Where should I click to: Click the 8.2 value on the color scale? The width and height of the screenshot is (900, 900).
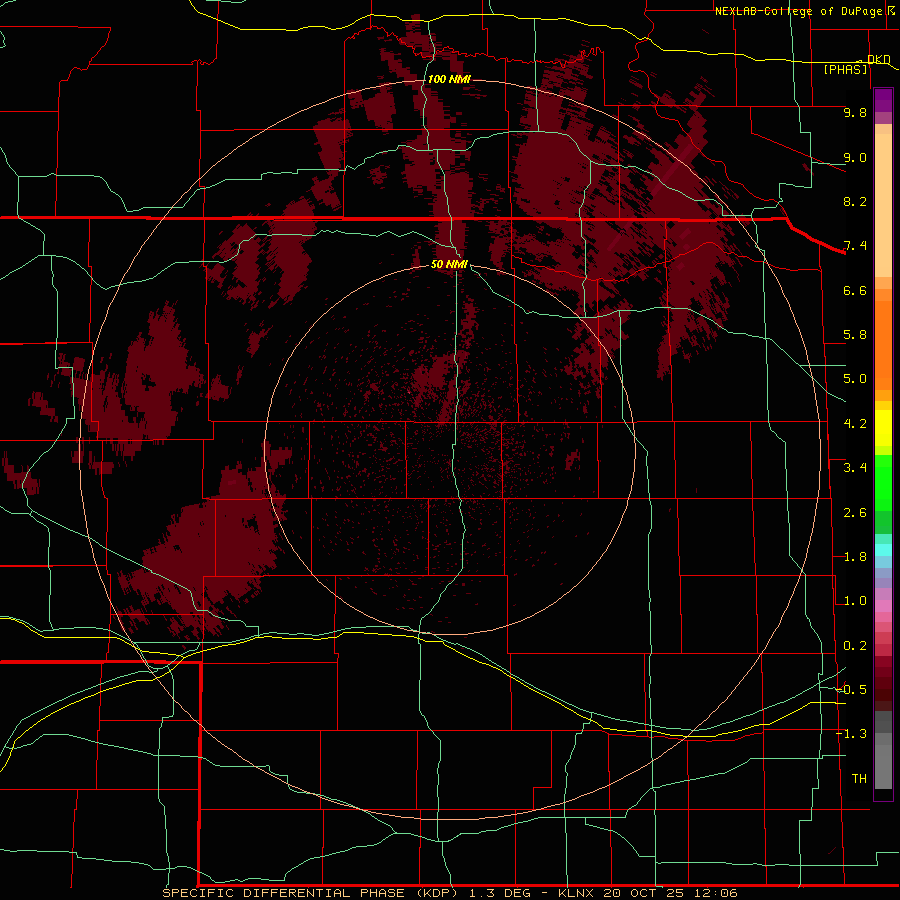click(855, 201)
